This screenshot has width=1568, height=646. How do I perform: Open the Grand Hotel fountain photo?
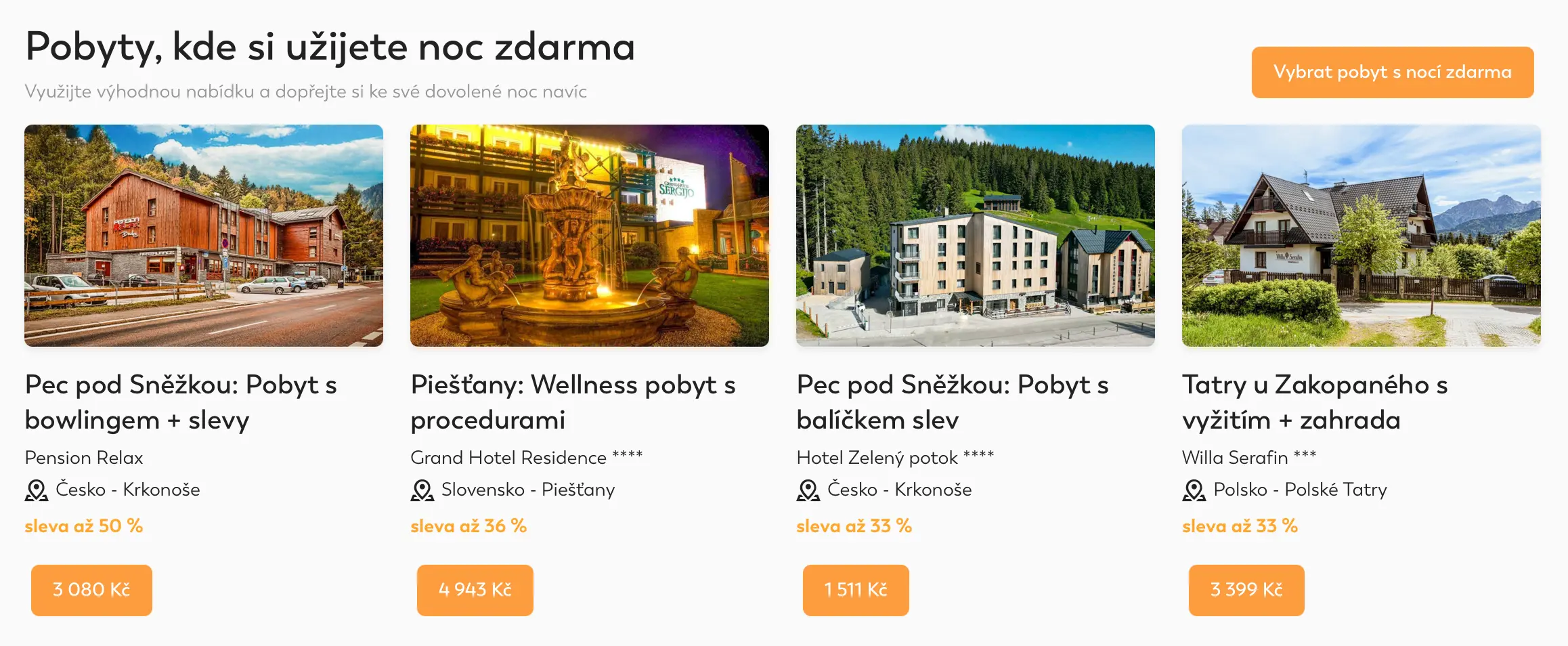[x=590, y=236]
